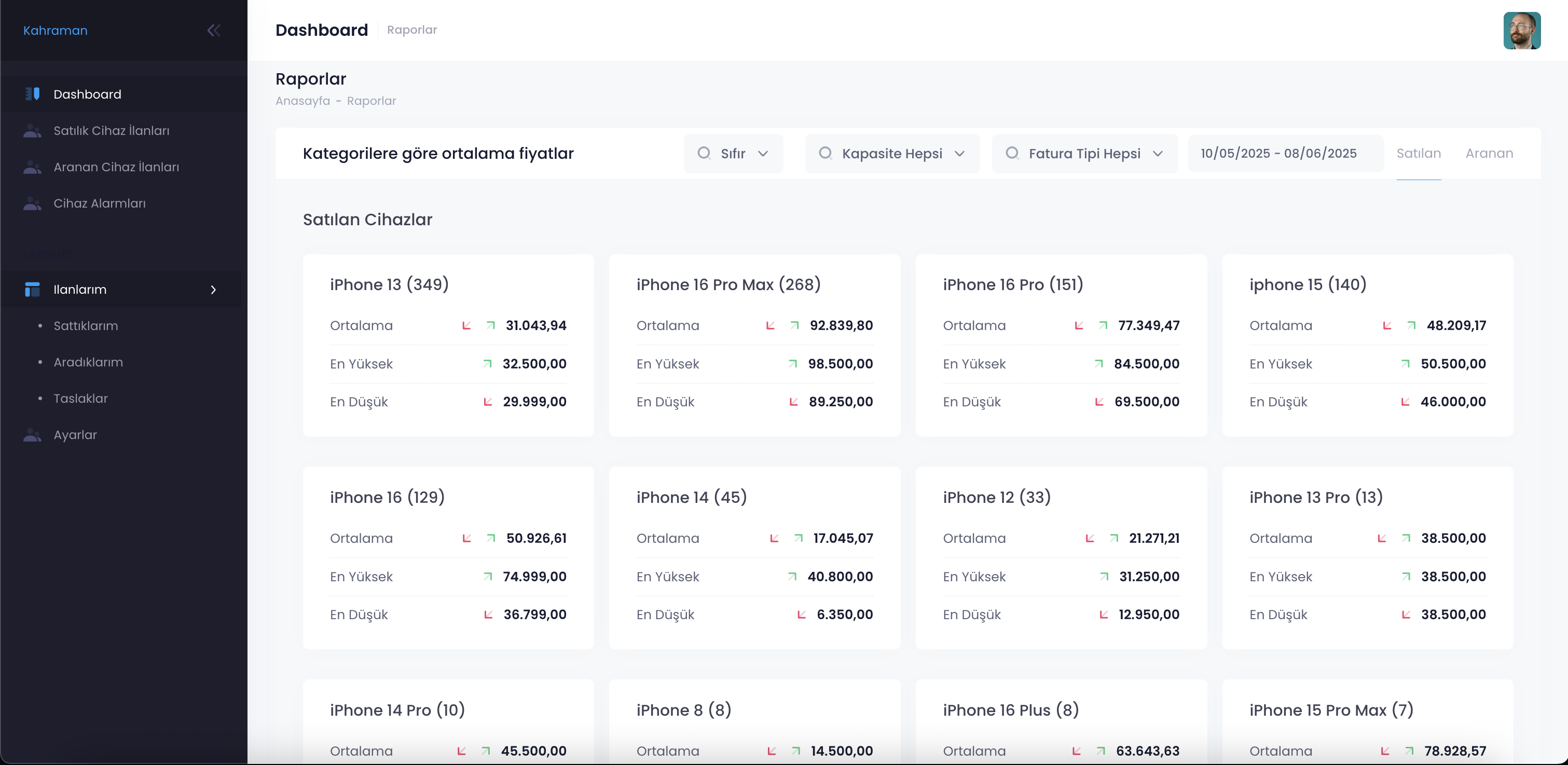Open the Sıfır condition dropdown
Image resolution: width=1568 pixels, height=765 pixels.
click(x=733, y=154)
